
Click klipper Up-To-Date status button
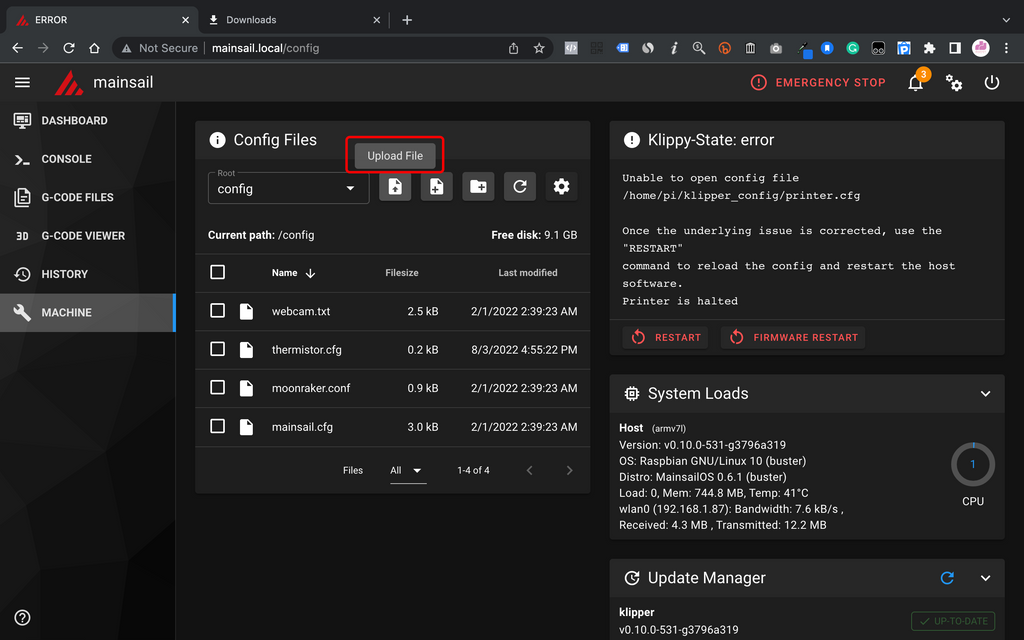tap(953, 621)
